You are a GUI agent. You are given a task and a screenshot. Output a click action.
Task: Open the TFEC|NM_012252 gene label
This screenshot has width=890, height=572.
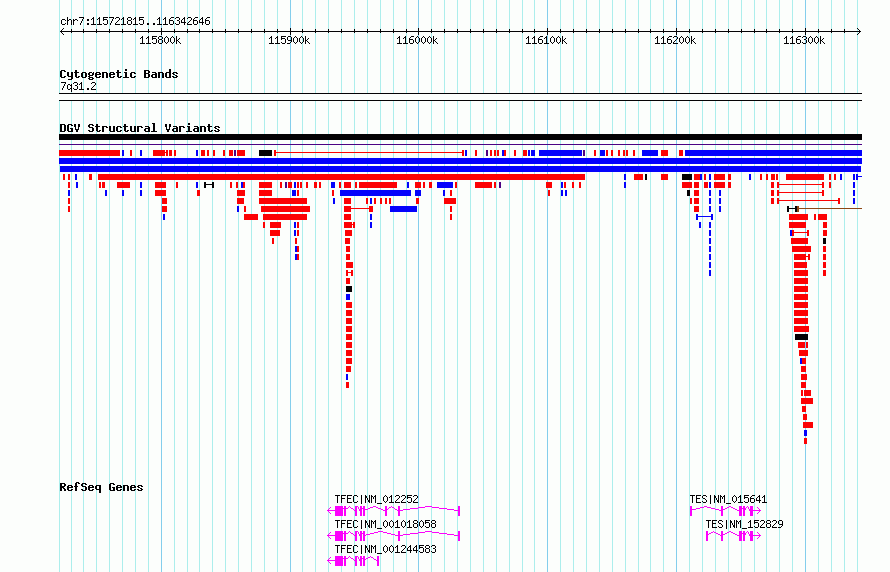(x=376, y=499)
